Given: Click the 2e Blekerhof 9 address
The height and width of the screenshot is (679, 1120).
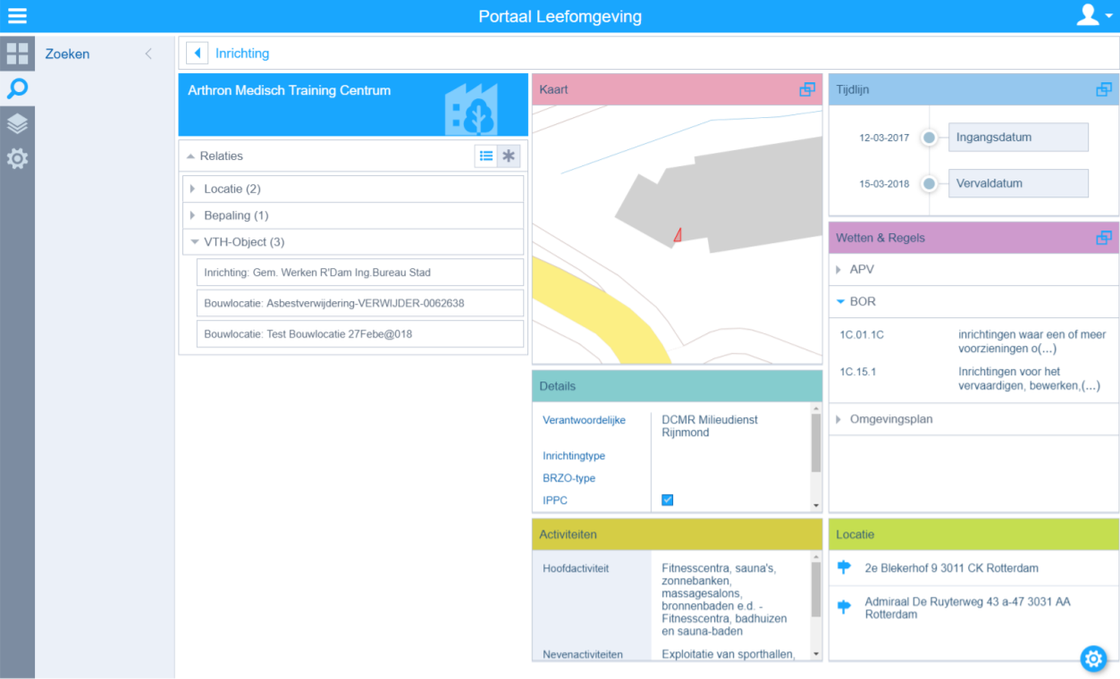Looking at the screenshot, I should point(951,568).
